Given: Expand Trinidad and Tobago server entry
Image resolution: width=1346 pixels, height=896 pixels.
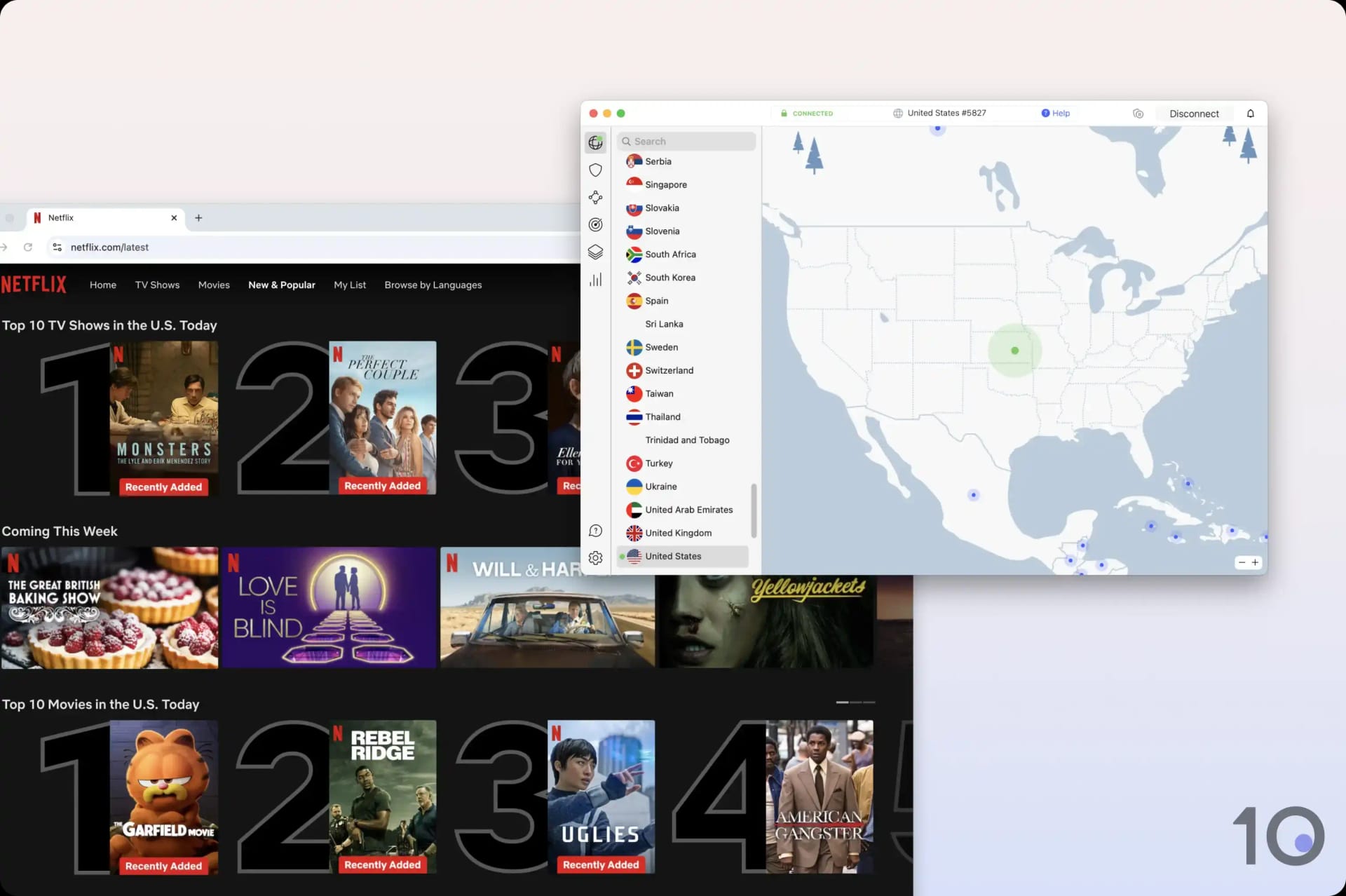Looking at the screenshot, I should pyautogui.click(x=686, y=440).
